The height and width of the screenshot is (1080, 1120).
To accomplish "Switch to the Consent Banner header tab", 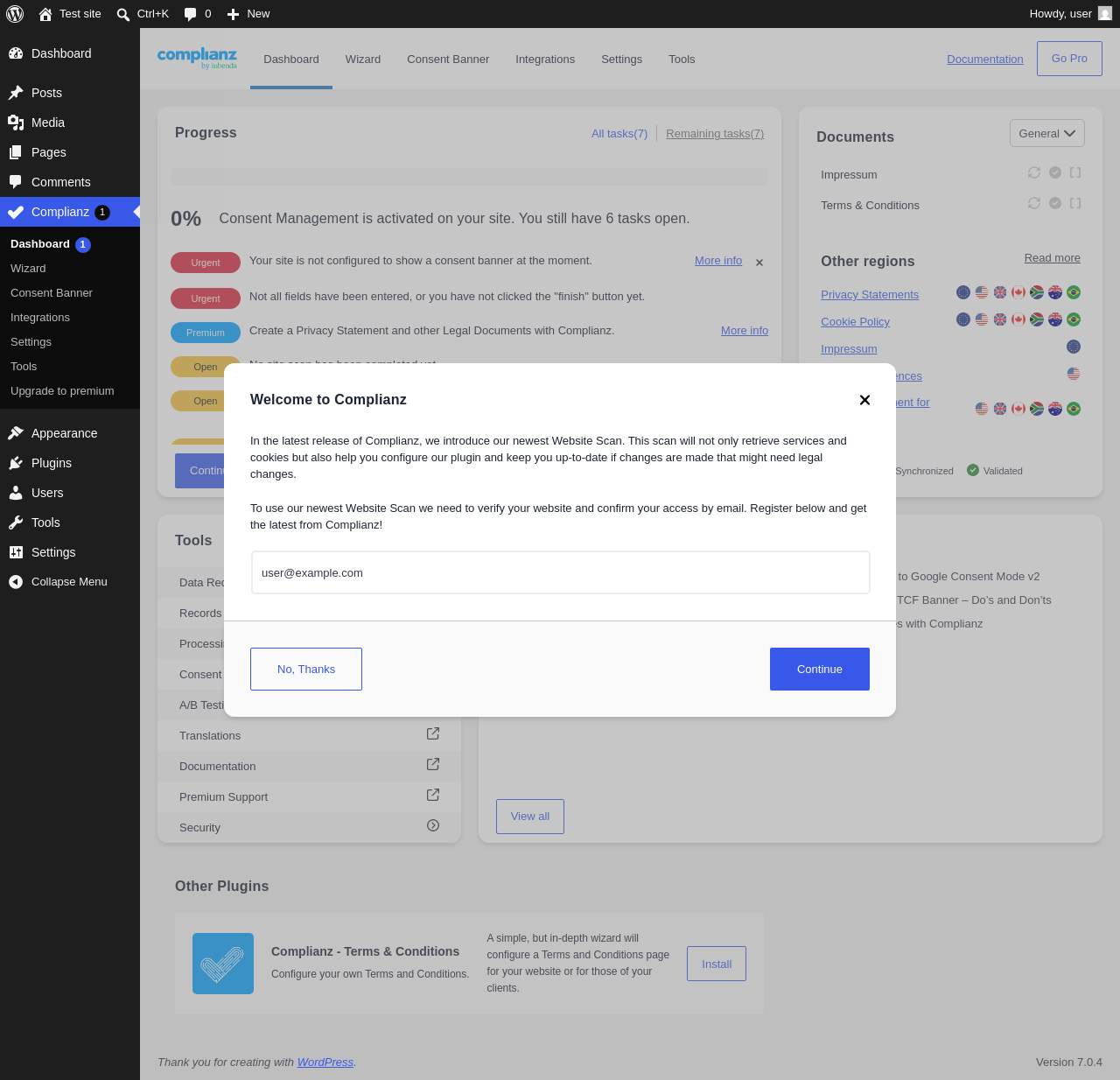I will pos(448,60).
